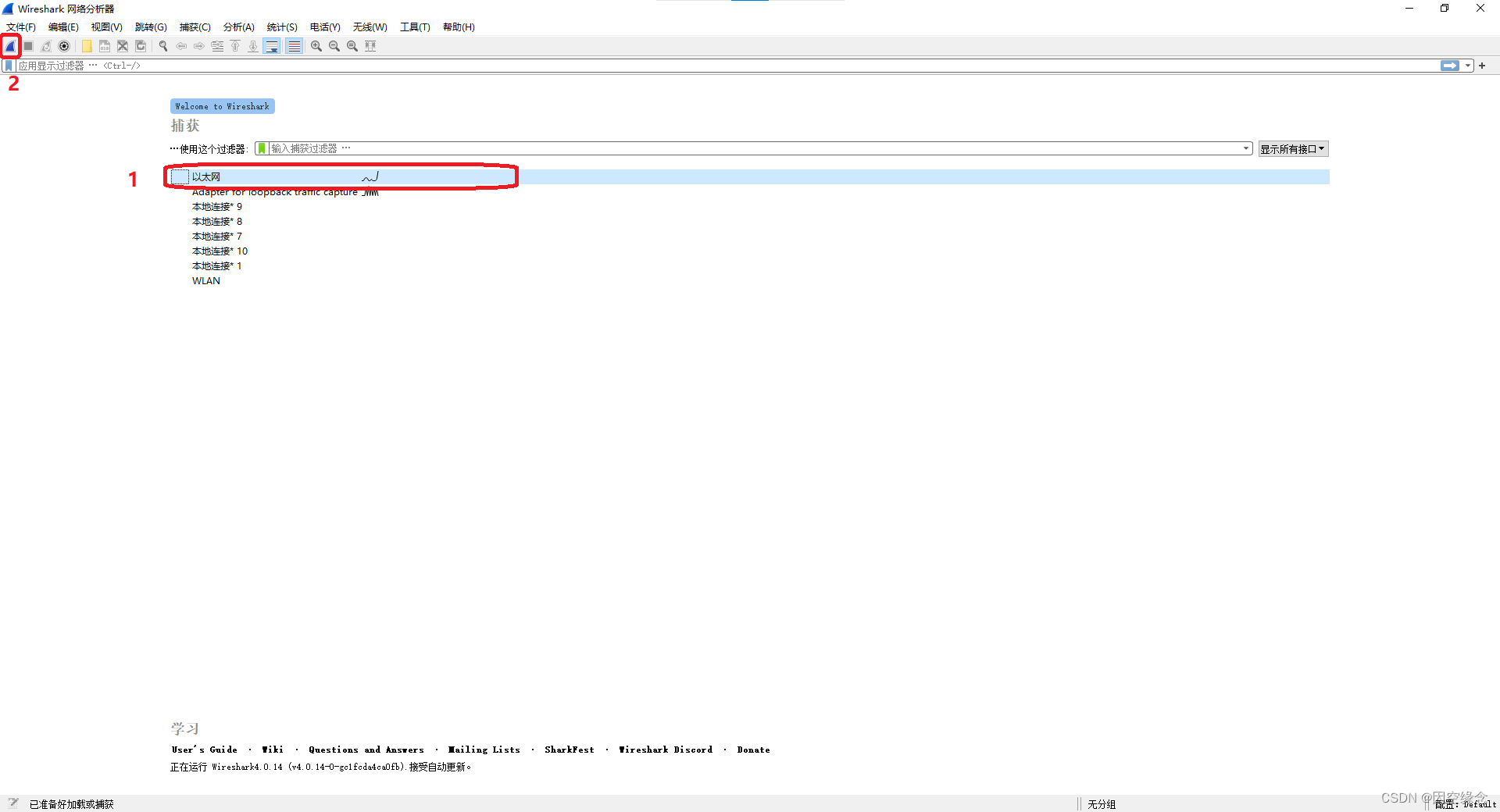
Task: Reset text zoom to normal size
Action: (x=352, y=46)
